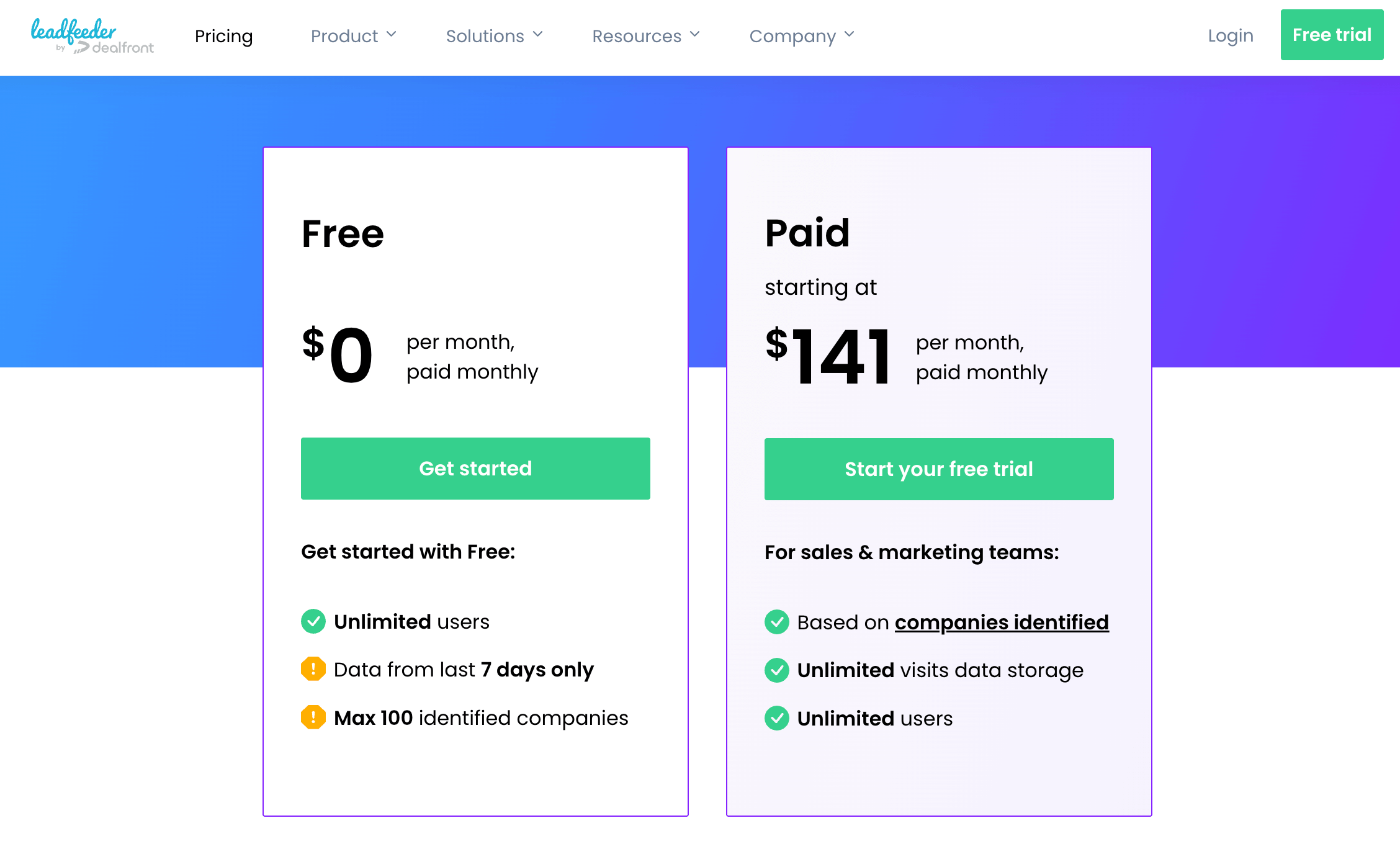Image resolution: width=1400 pixels, height=854 pixels.
Task: Click the Free trial button
Action: click(1332, 35)
